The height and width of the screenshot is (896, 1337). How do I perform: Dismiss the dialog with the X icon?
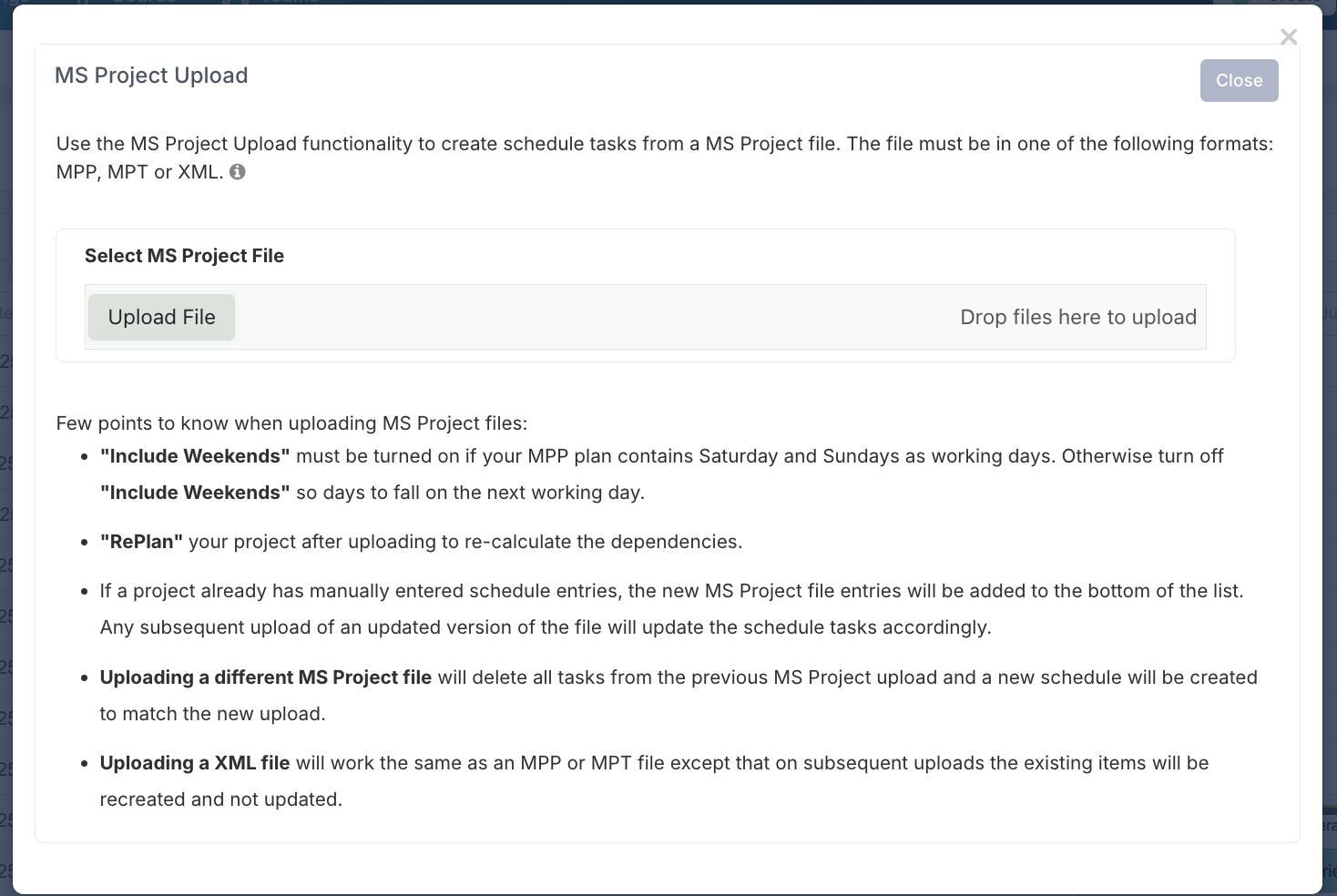click(x=1289, y=36)
